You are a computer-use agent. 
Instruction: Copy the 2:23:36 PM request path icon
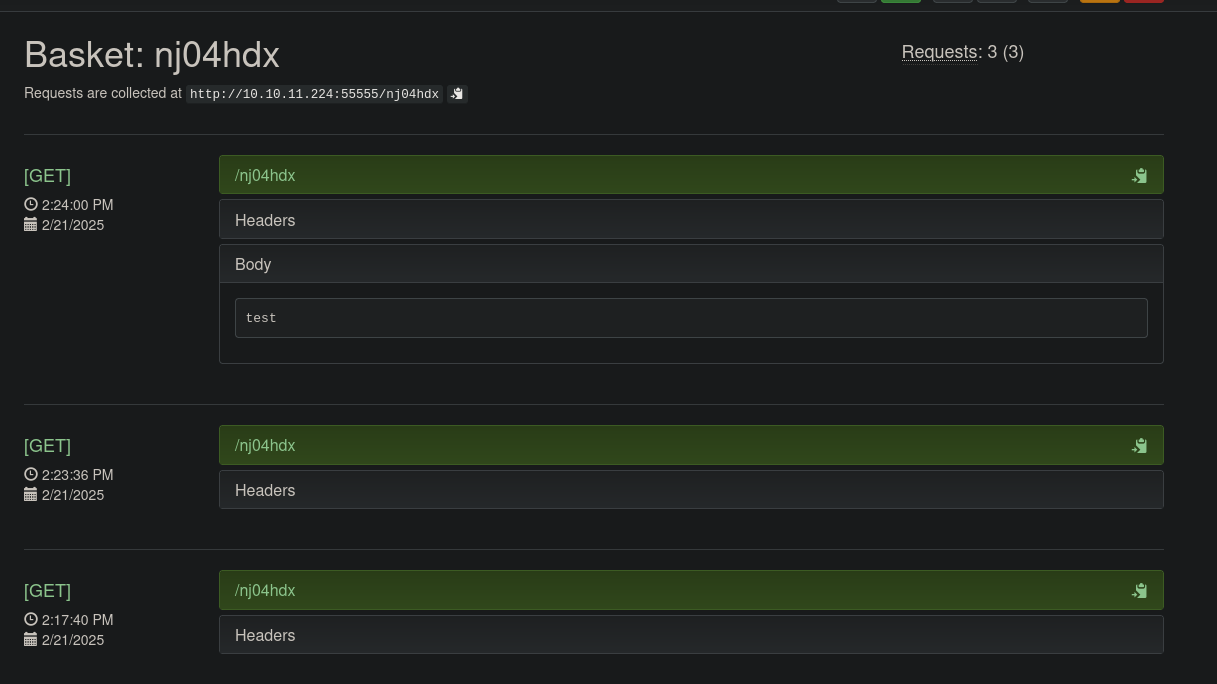(x=1139, y=446)
